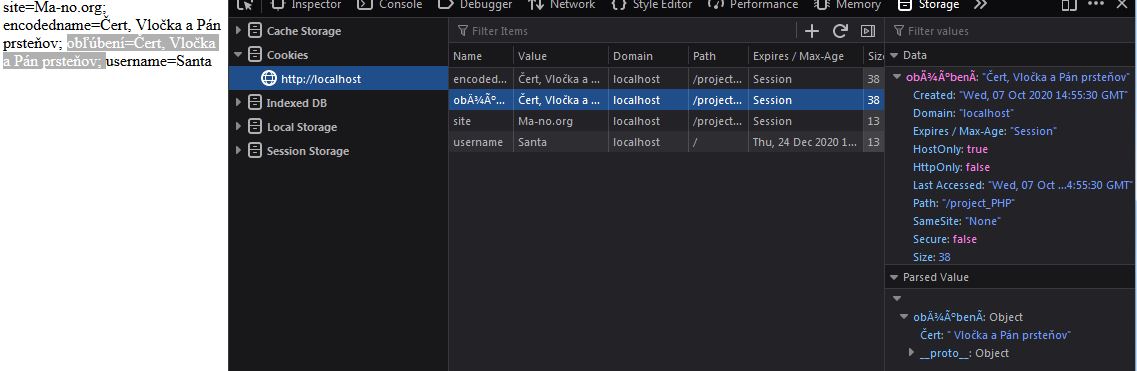This screenshot has width=1137, height=371.
Task: Select the Cache Storage tree item
Action: coord(304,31)
